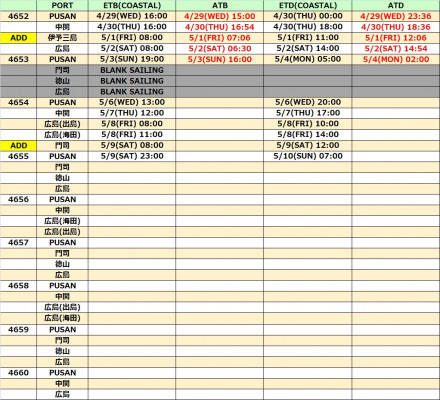Viewport: 440px width, 400px height.
Task: Select ATD cell 5/1(FRI) 12:06
Action: 396,38
